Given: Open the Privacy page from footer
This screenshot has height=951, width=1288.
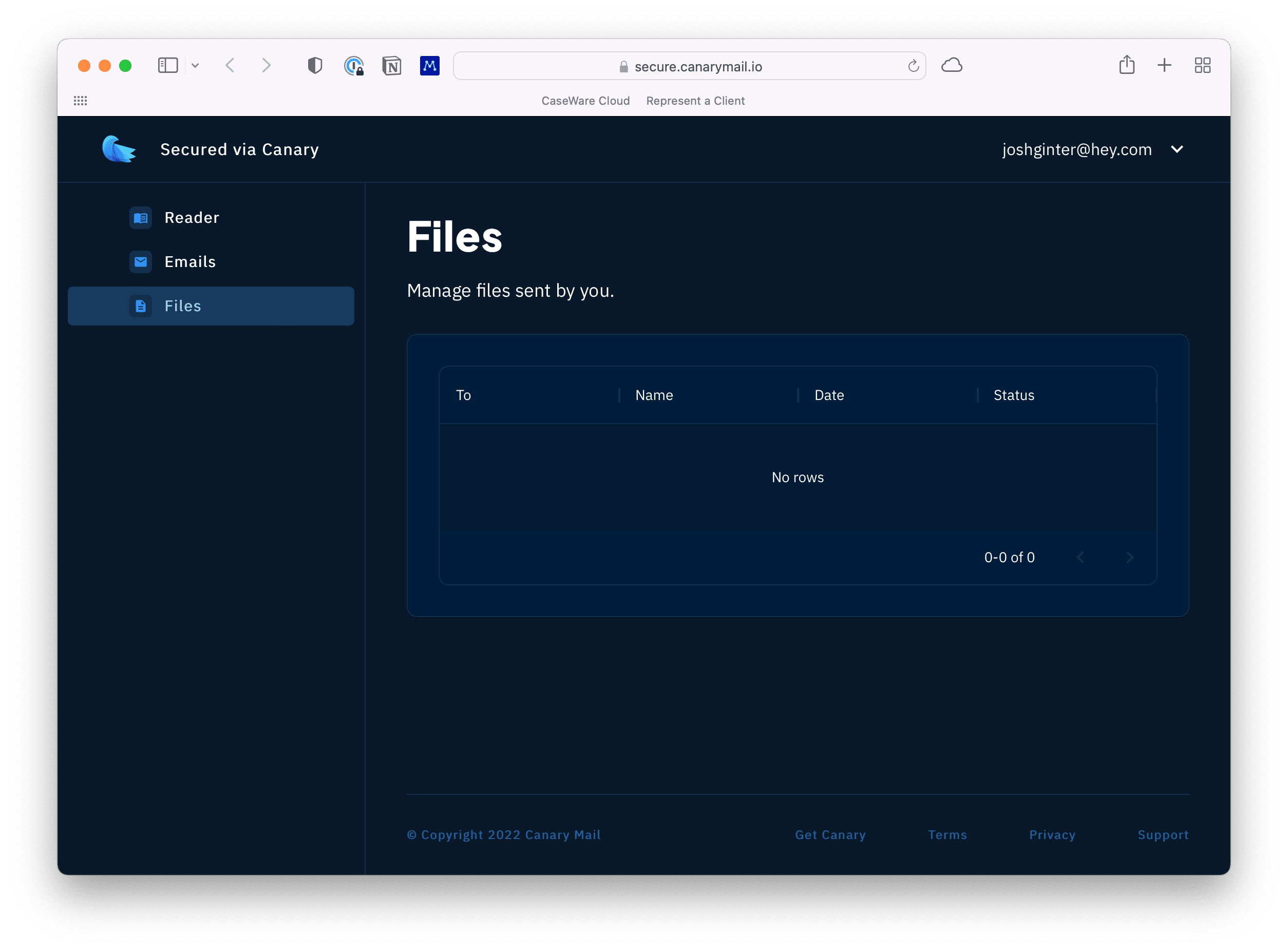Looking at the screenshot, I should click(1052, 833).
